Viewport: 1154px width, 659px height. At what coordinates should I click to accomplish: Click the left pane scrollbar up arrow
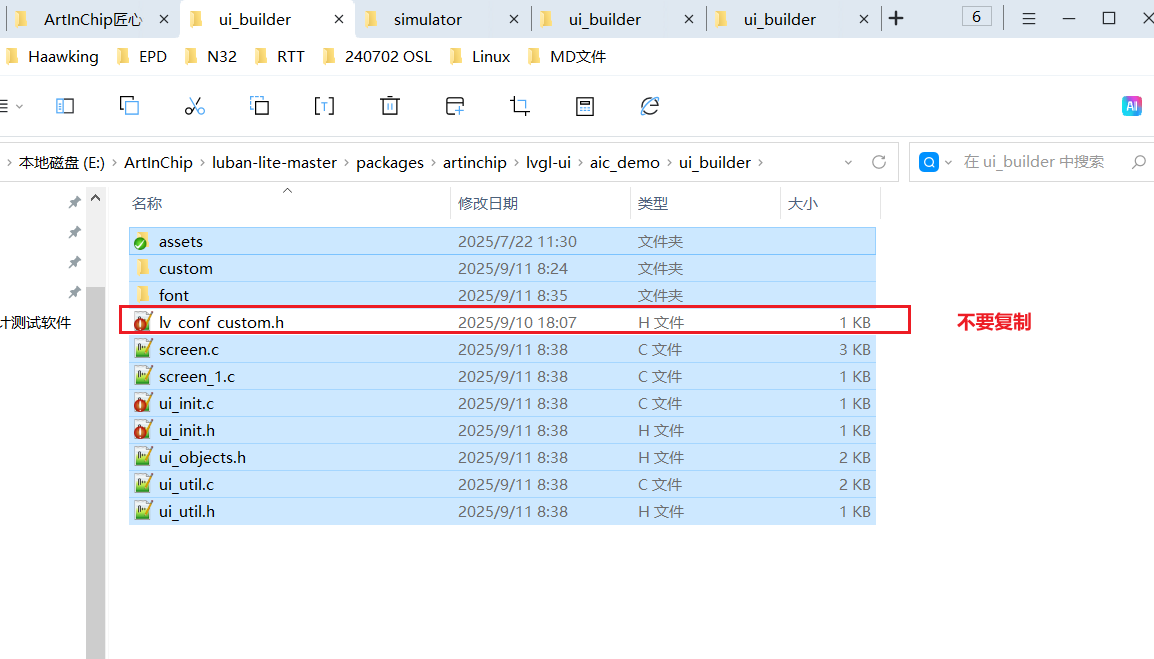[96, 198]
